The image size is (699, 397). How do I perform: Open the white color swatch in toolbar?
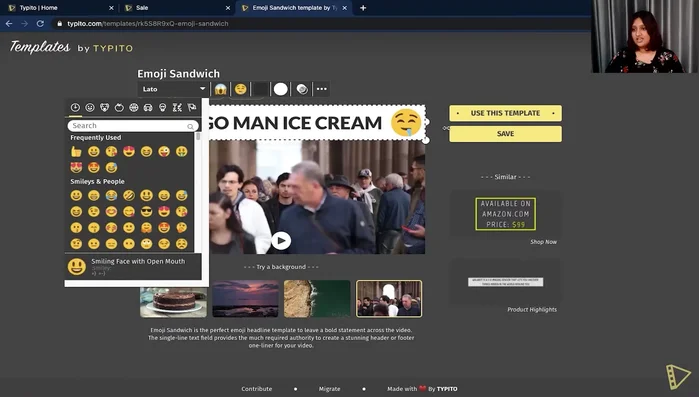tap(280, 89)
